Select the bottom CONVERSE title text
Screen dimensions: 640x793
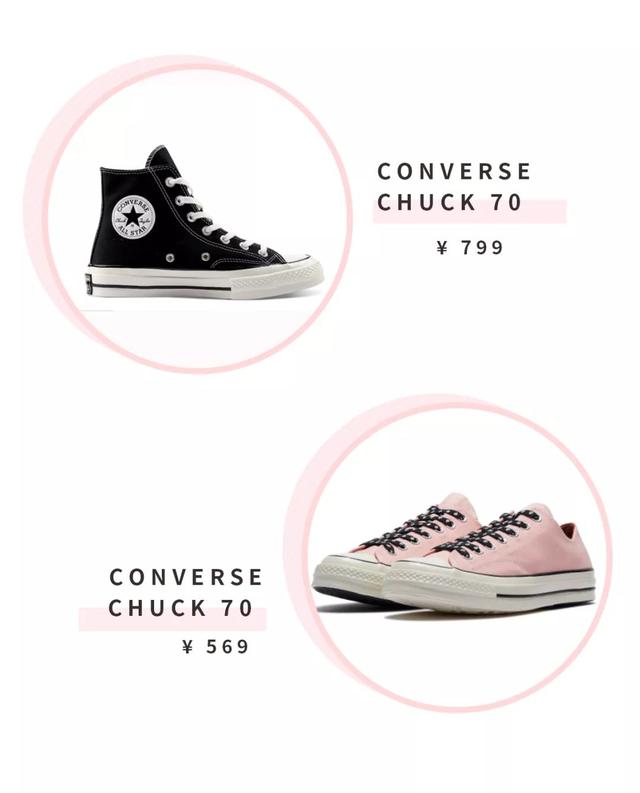[x=186, y=578]
